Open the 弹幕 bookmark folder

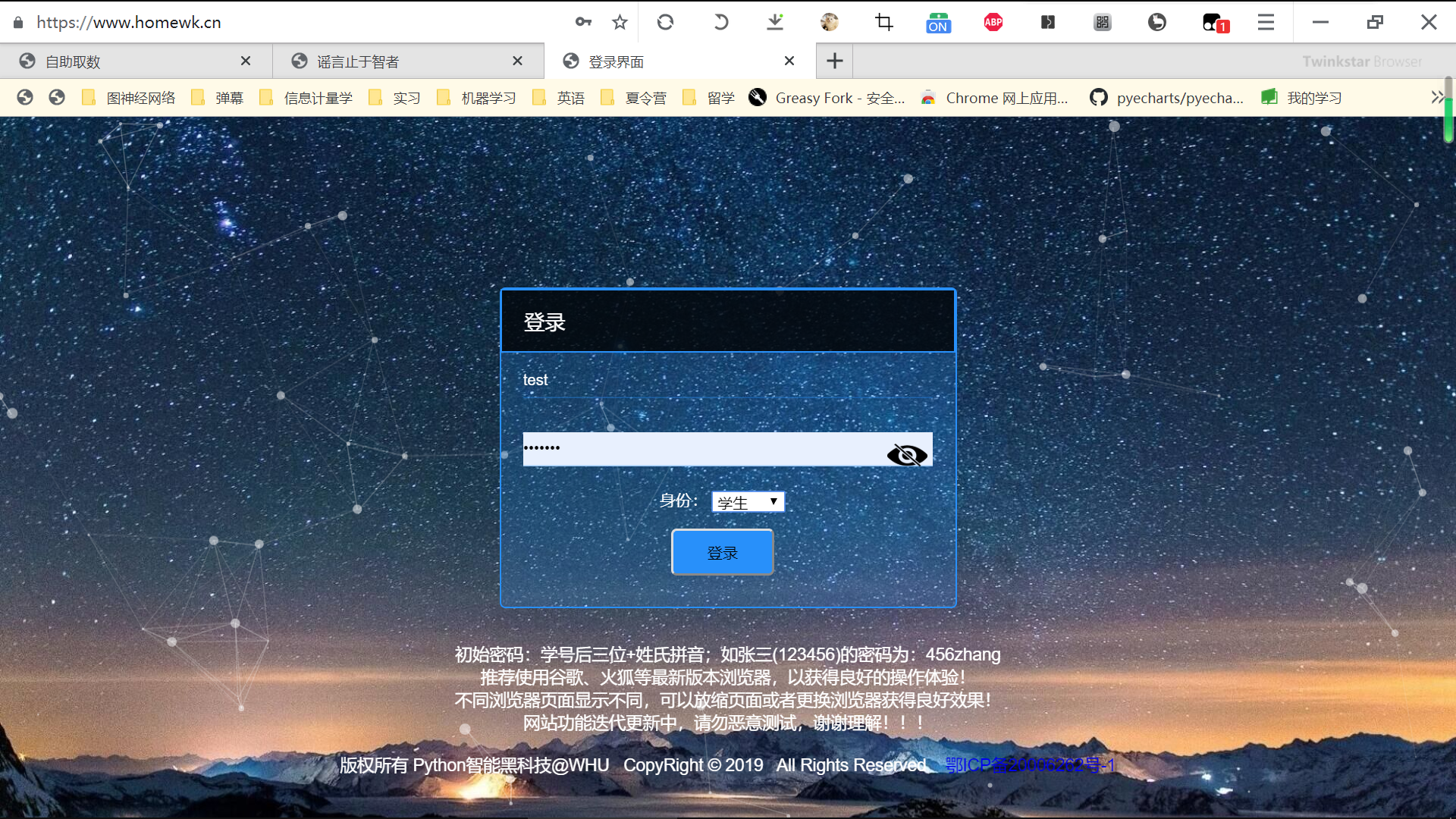(217, 98)
